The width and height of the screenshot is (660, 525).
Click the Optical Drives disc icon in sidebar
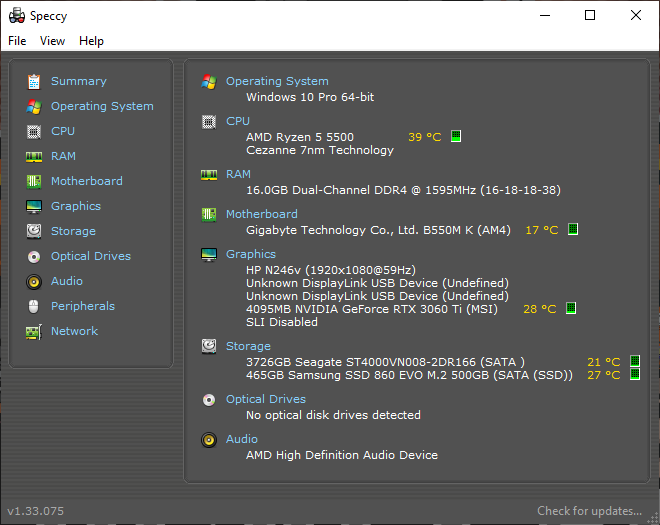[34, 256]
